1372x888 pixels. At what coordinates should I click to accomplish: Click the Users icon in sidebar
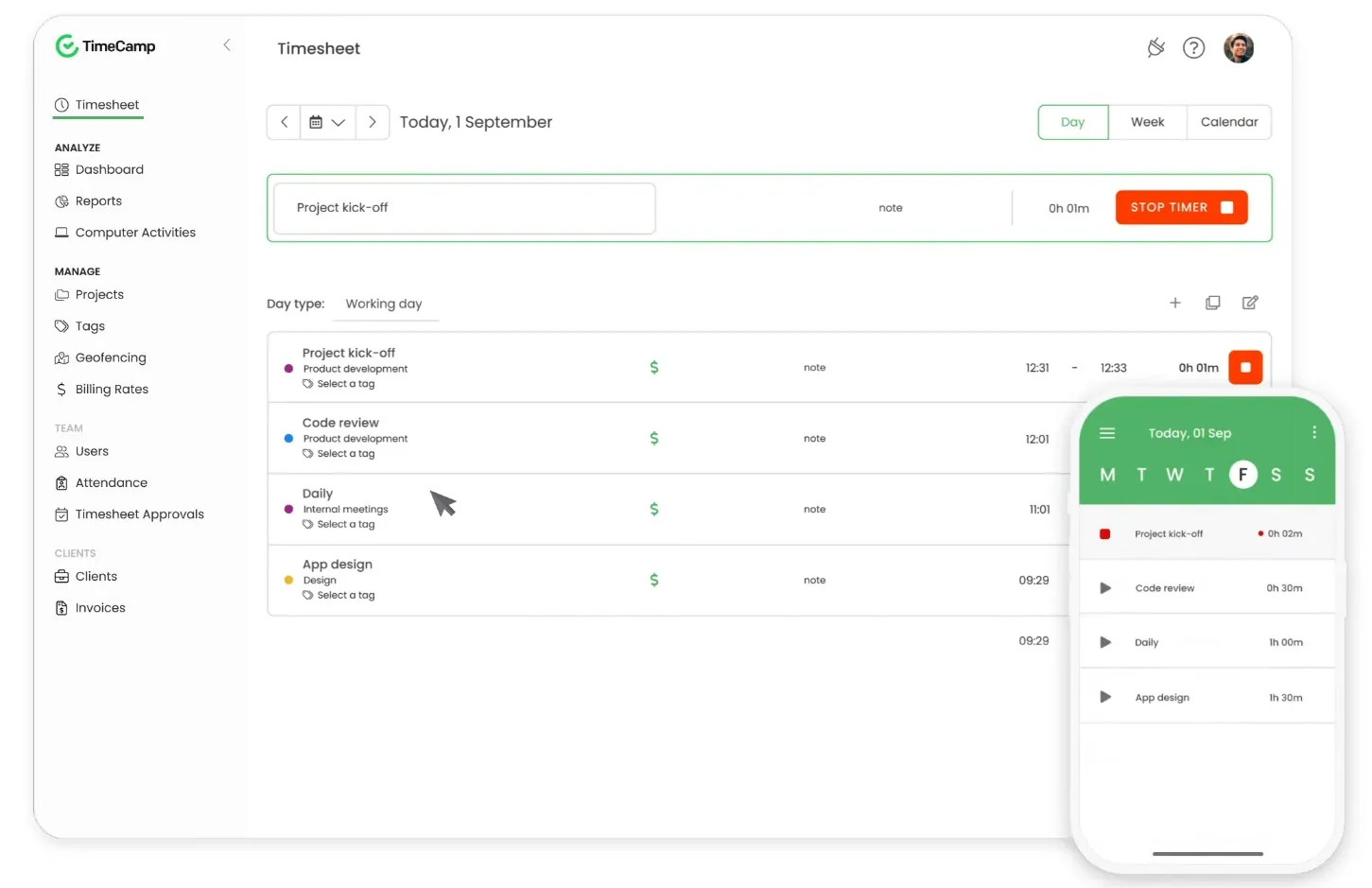pyautogui.click(x=61, y=451)
